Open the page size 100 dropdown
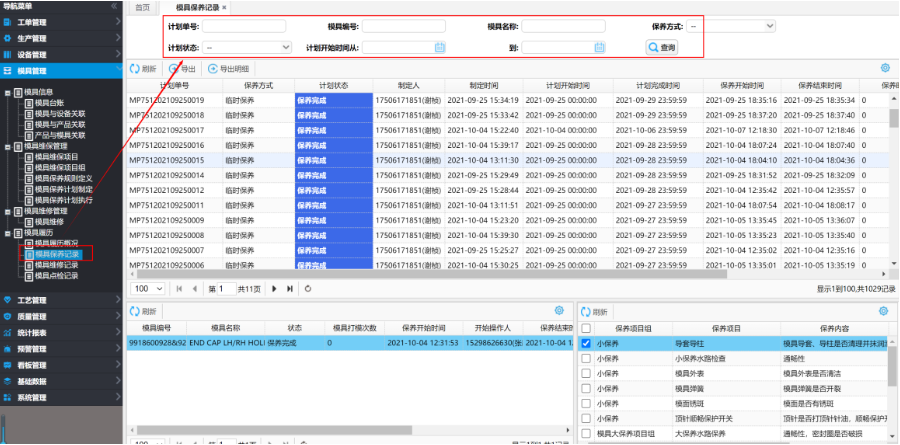The image size is (900, 445). point(148,289)
